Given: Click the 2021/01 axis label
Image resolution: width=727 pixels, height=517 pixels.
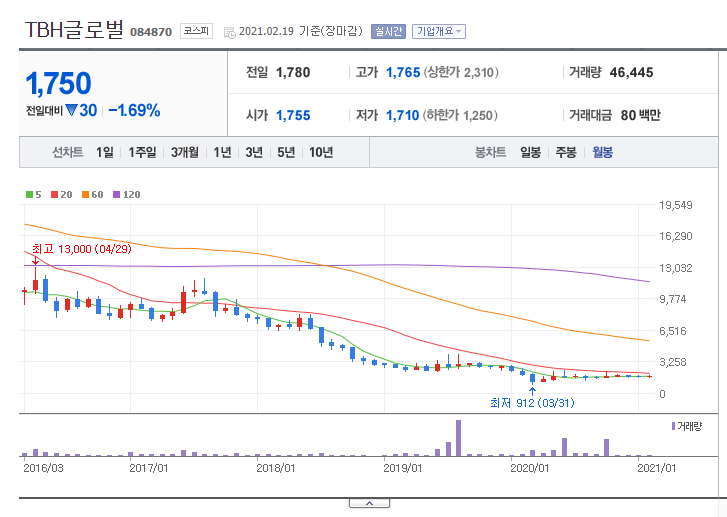Looking at the screenshot, I should [657, 468].
